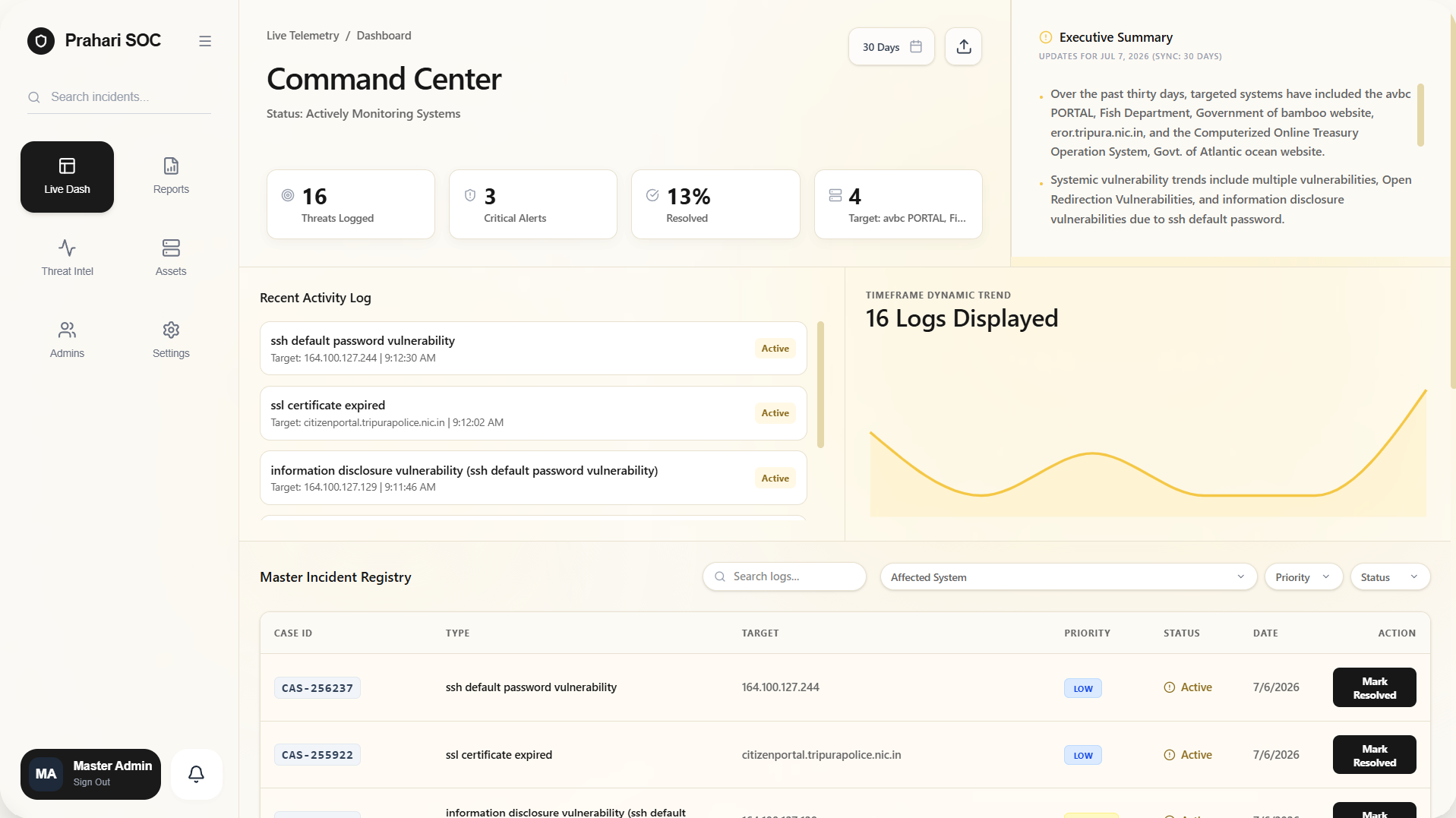Sort by CASE ID column header
The image size is (1456, 818).
[293, 633]
